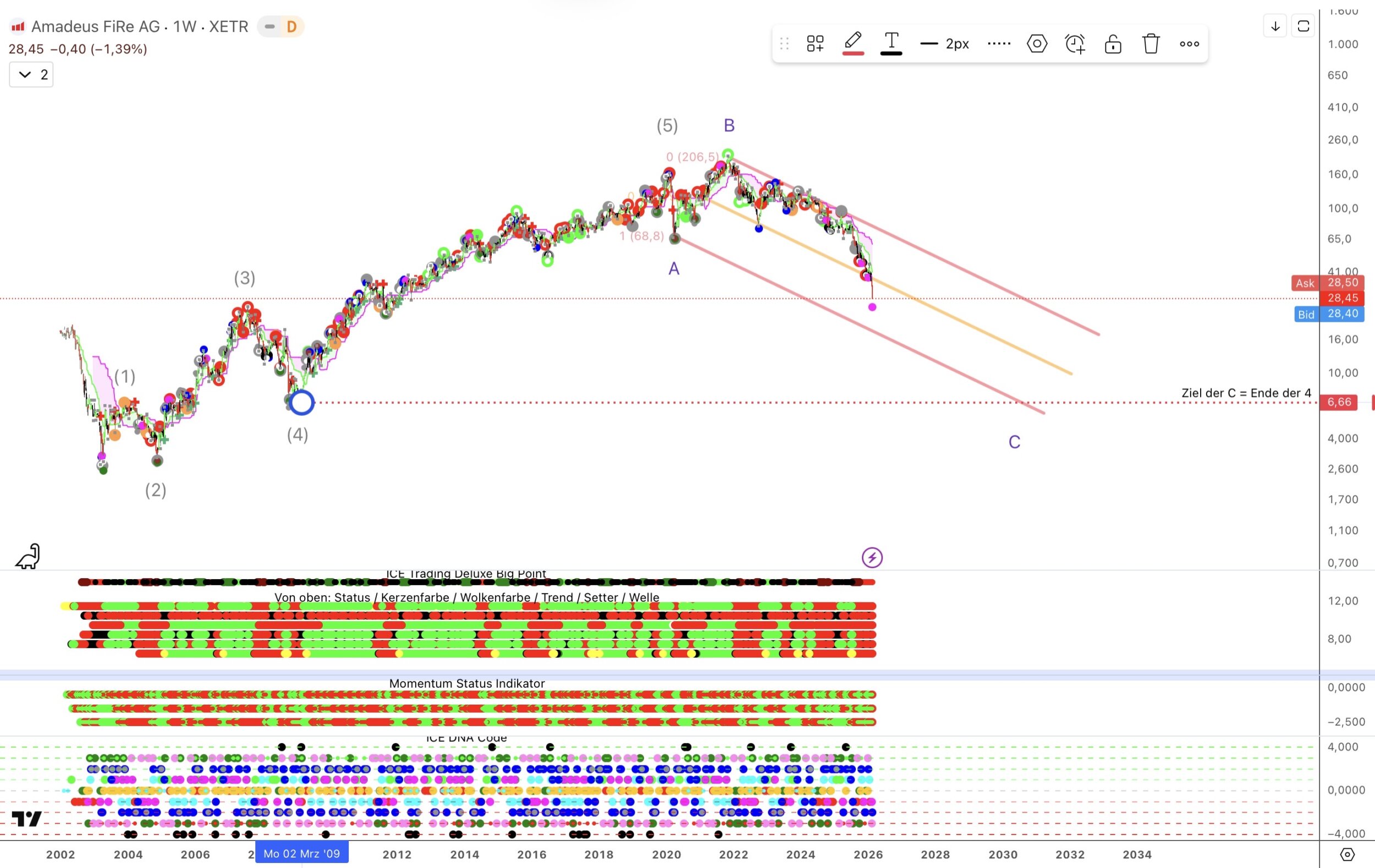Open the dotted line style dropdown

[999, 43]
